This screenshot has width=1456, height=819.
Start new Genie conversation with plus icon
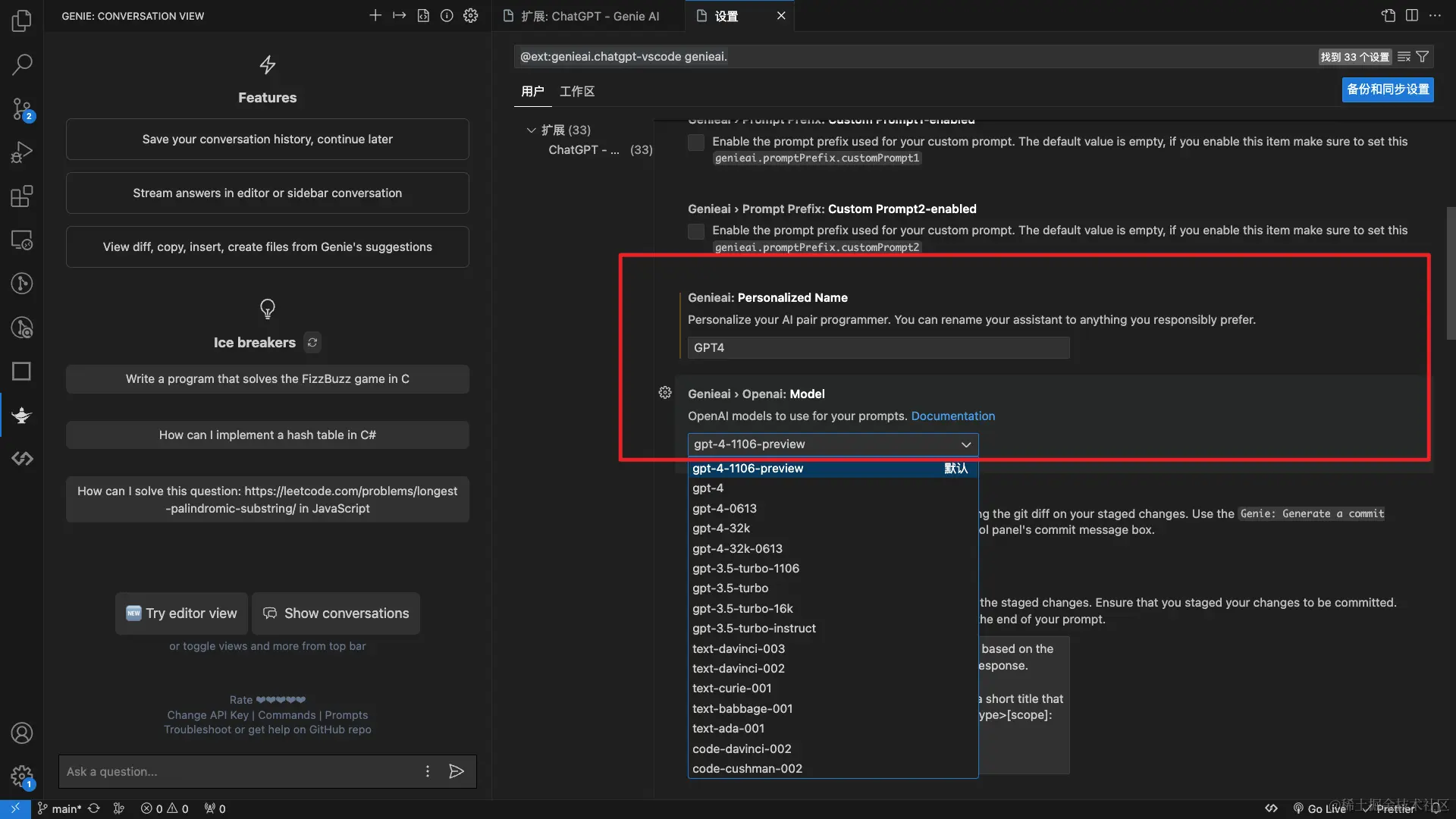tap(375, 15)
